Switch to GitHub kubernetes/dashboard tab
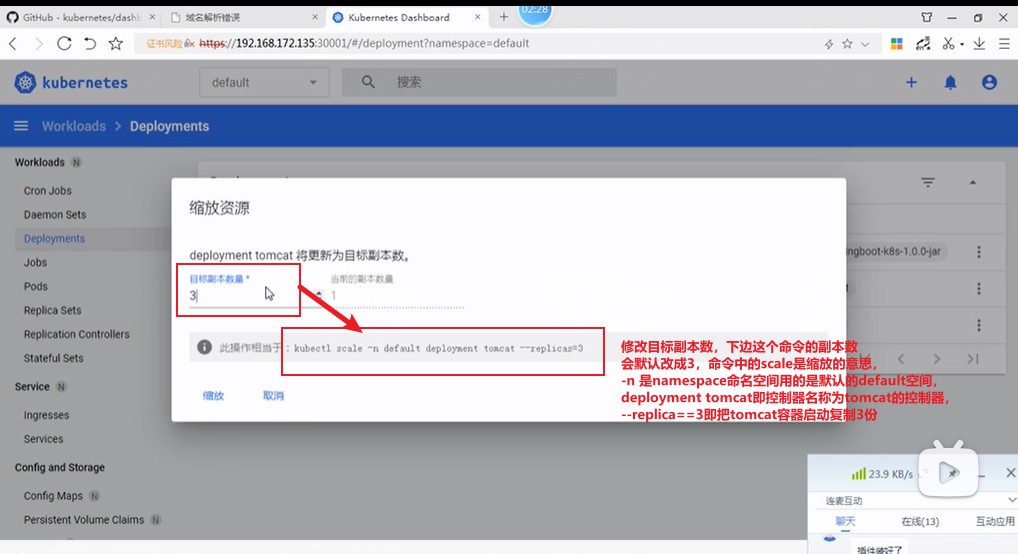Viewport: 1018px width, 554px height. (x=81, y=18)
